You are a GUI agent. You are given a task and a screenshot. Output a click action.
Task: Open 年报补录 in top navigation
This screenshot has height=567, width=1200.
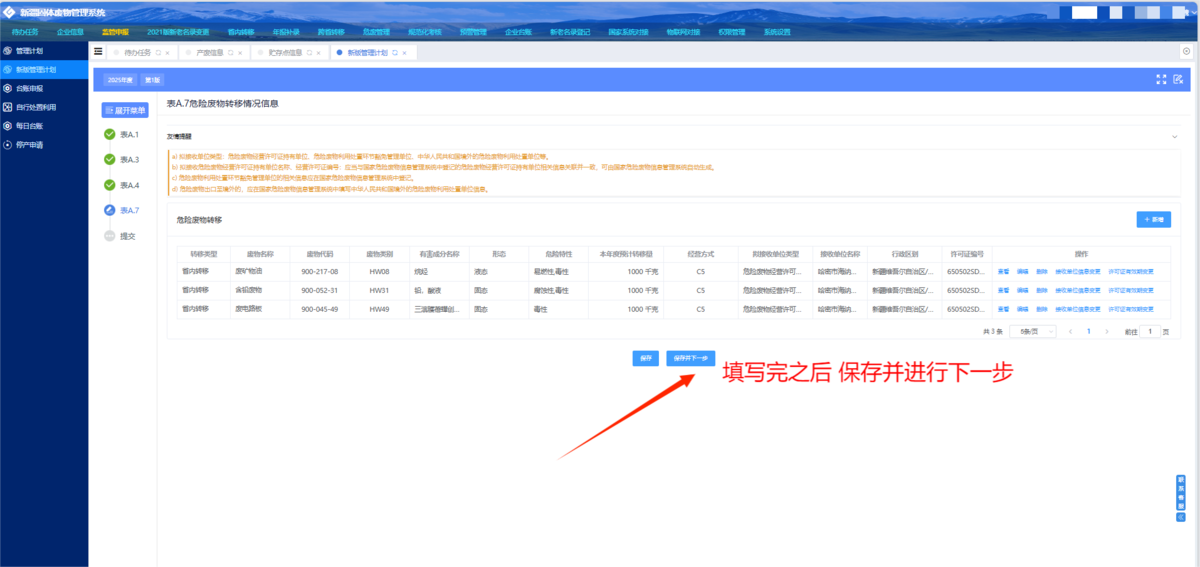(x=286, y=32)
